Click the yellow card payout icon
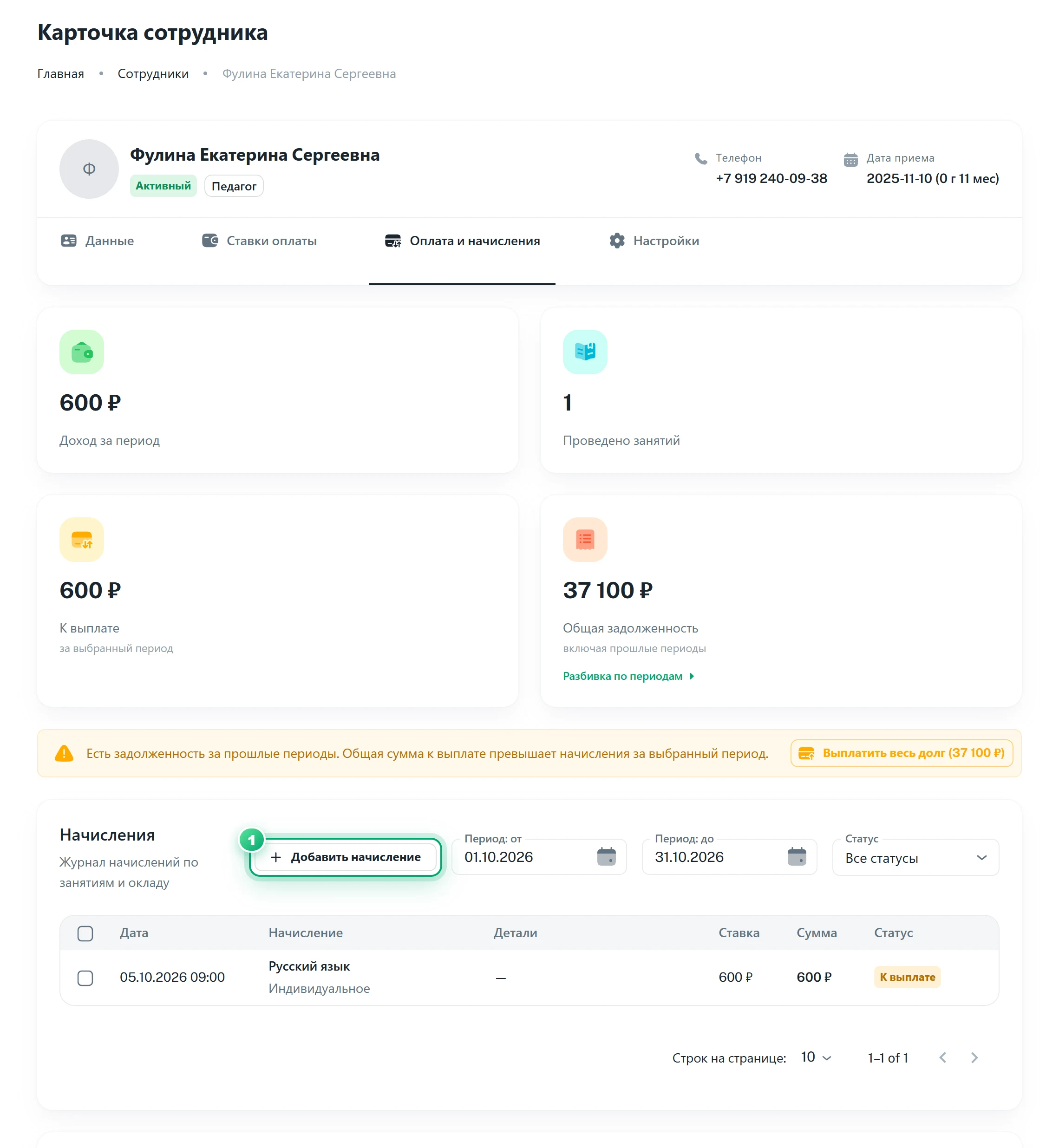The width and height of the screenshot is (1059, 1148). coord(81,540)
